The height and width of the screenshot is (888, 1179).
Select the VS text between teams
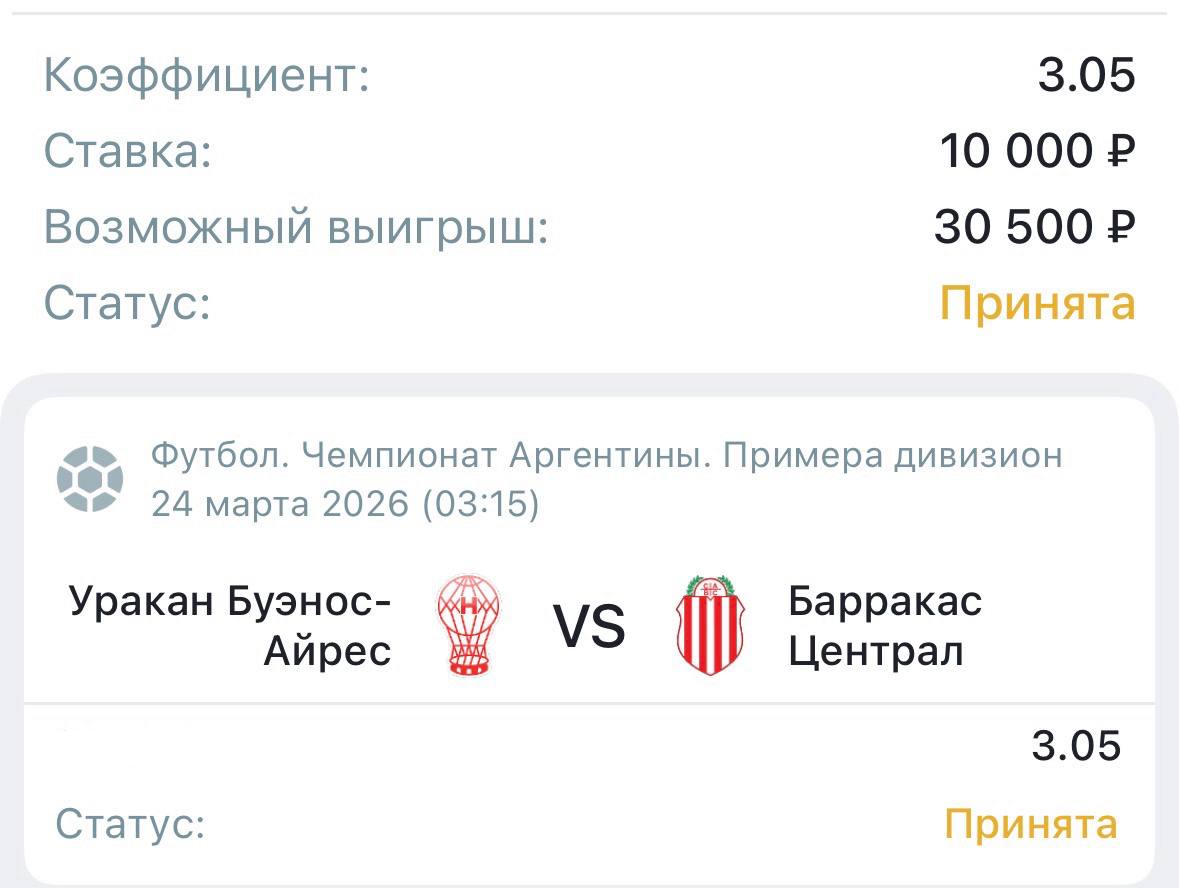tap(589, 628)
